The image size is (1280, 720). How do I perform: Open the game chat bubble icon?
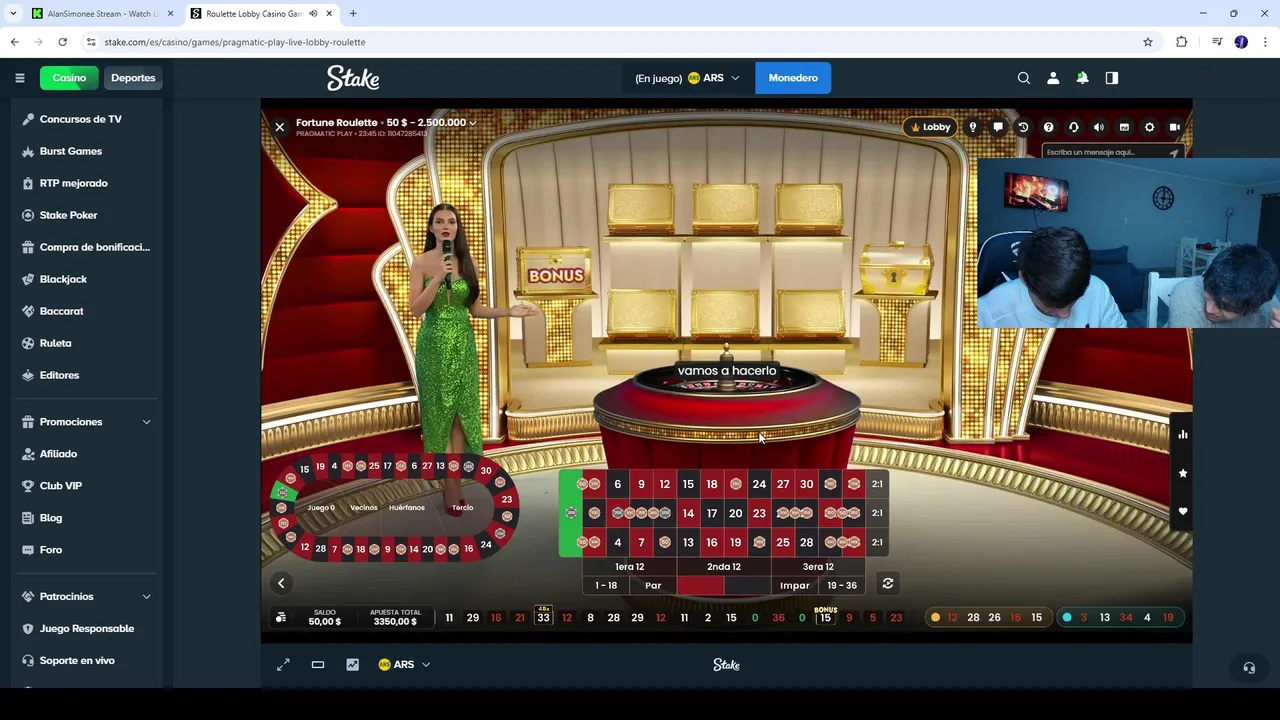998,127
